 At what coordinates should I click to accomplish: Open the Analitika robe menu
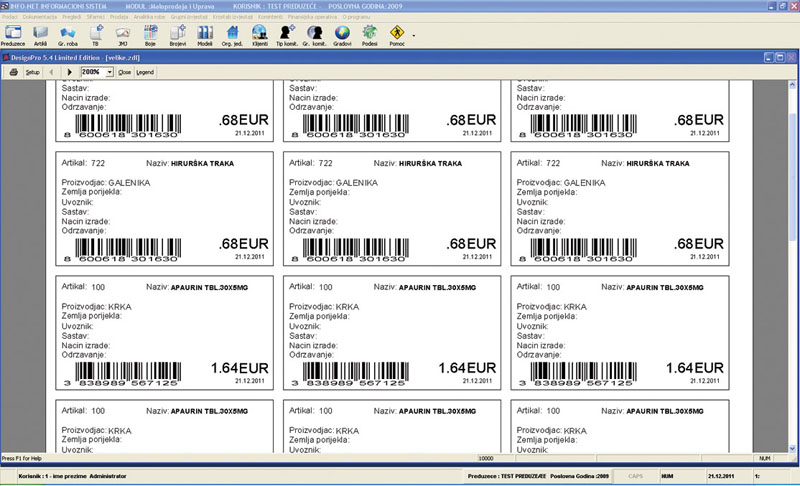[x=149, y=17]
